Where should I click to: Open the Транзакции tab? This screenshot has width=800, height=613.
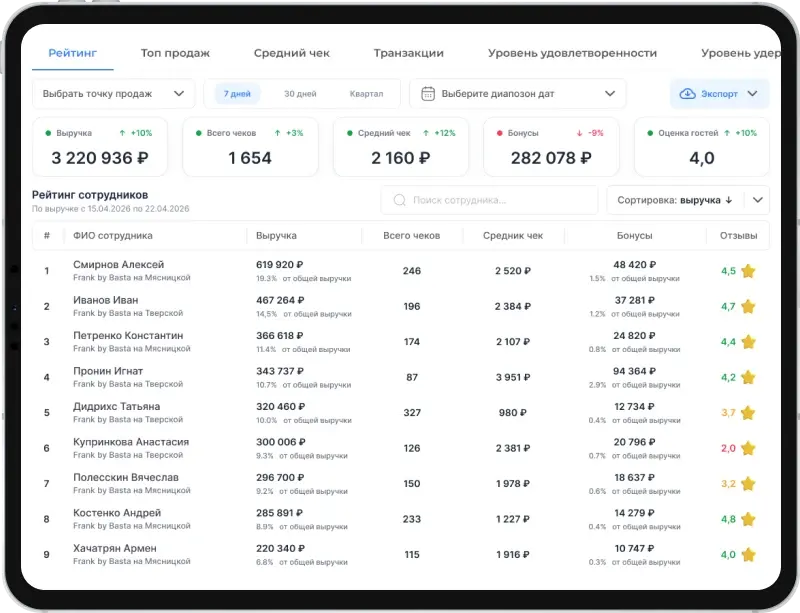(409, 53)
